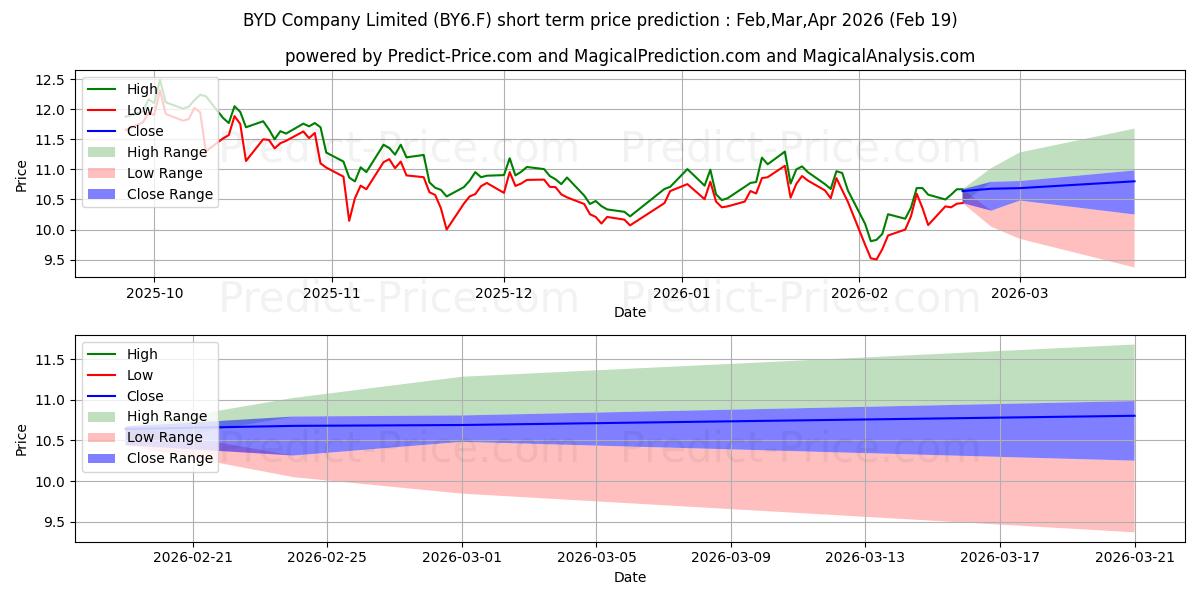Select the Close legend entry in top chart
The image size is (1200, 600).
144,131
